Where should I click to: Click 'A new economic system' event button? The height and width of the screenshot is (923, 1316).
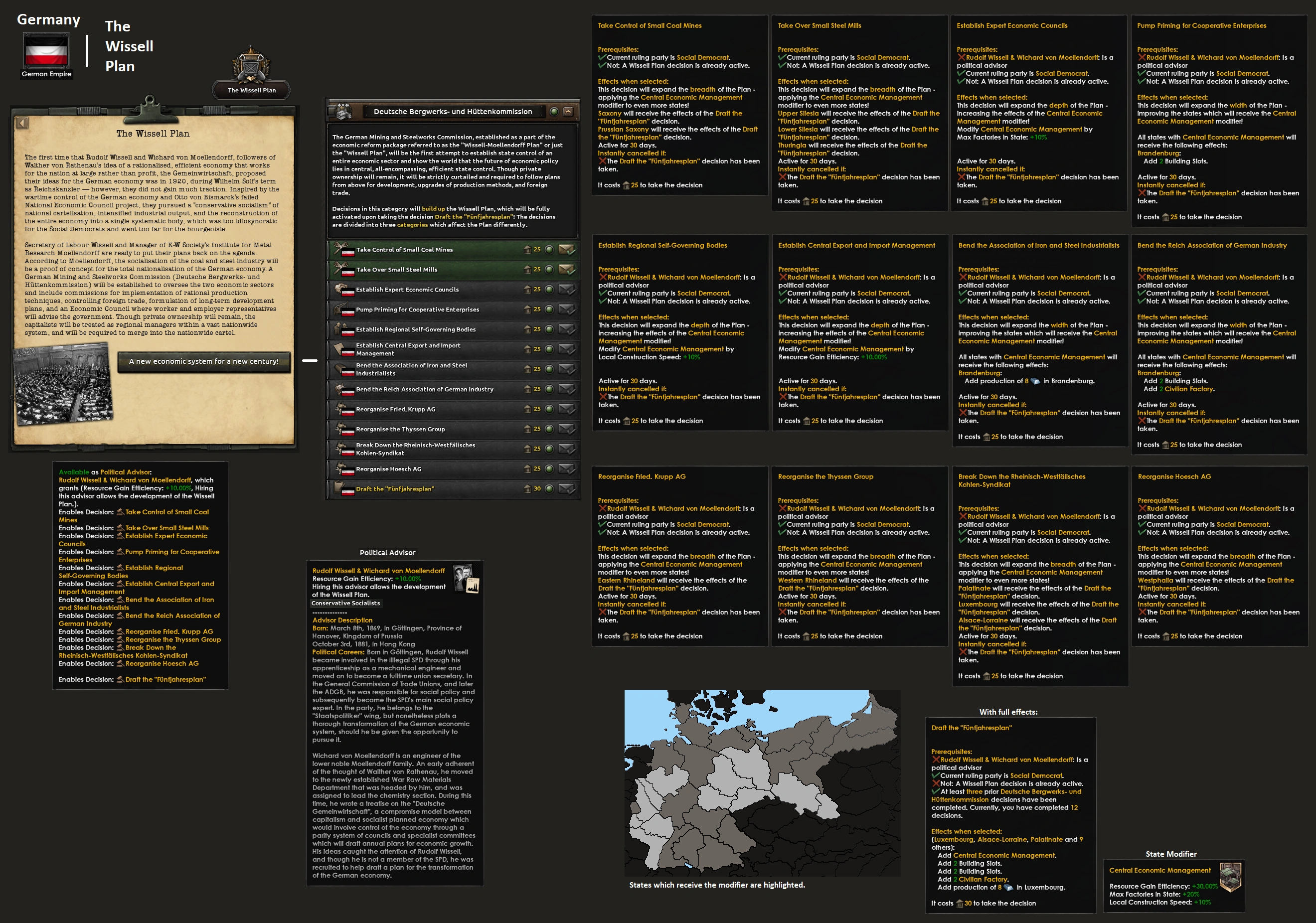[x=203, y=361]
